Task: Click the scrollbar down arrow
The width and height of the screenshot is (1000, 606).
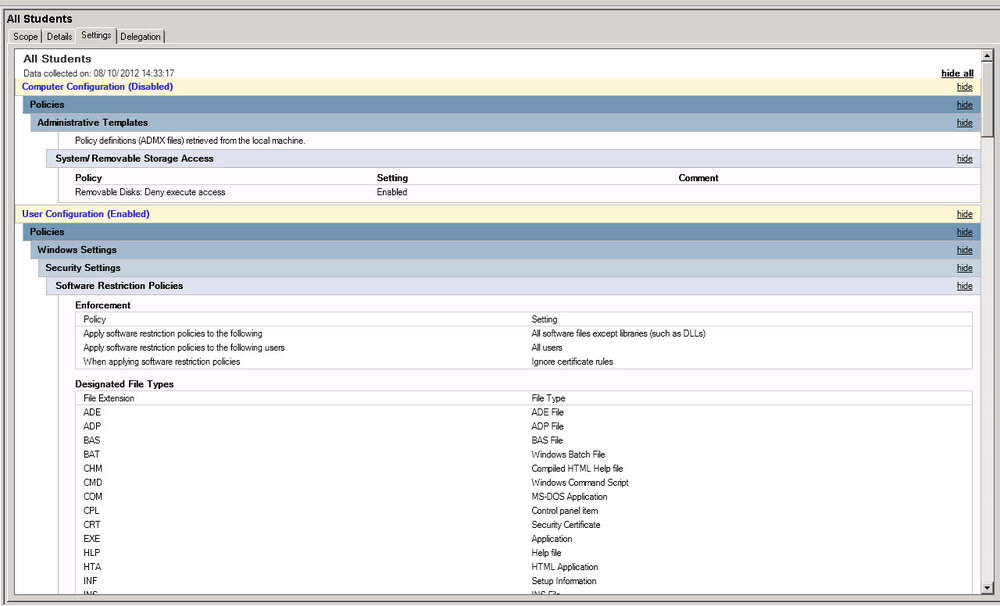Action: click(987, 588)
